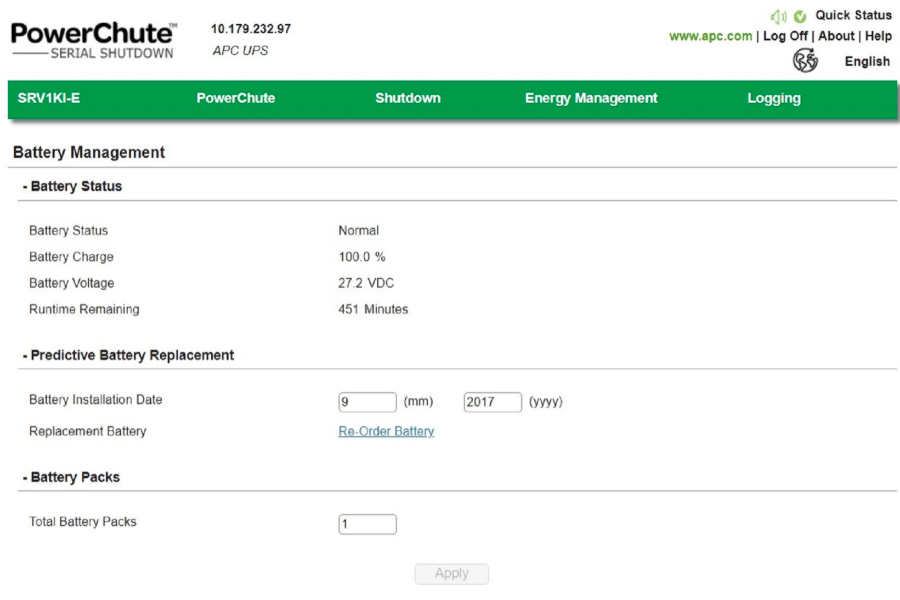The width and height of the screenshot is (900, 600).
Task: Click the PowerChute Serial Shutdown logo
Action: click(x=94, y=41)
